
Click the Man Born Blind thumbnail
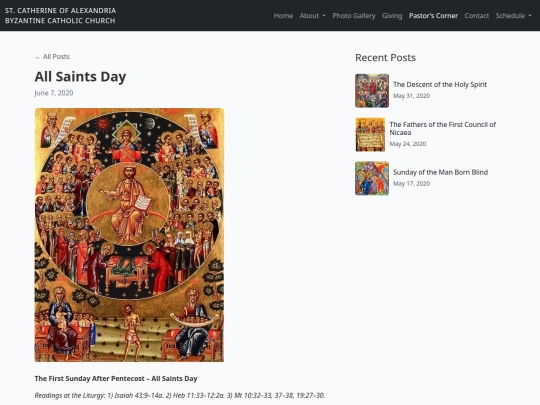click(372, 178)
